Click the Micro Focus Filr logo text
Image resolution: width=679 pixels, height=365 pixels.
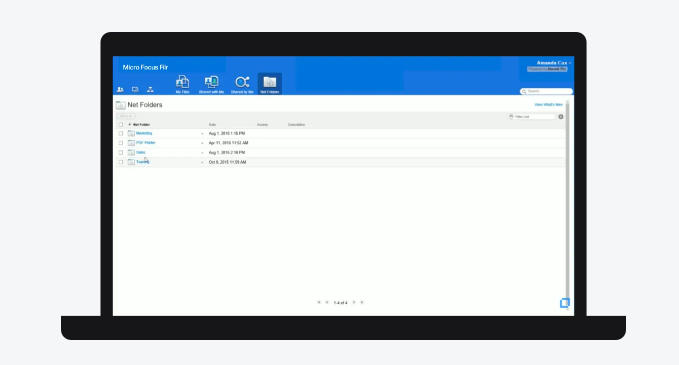[x=146, y=68]
